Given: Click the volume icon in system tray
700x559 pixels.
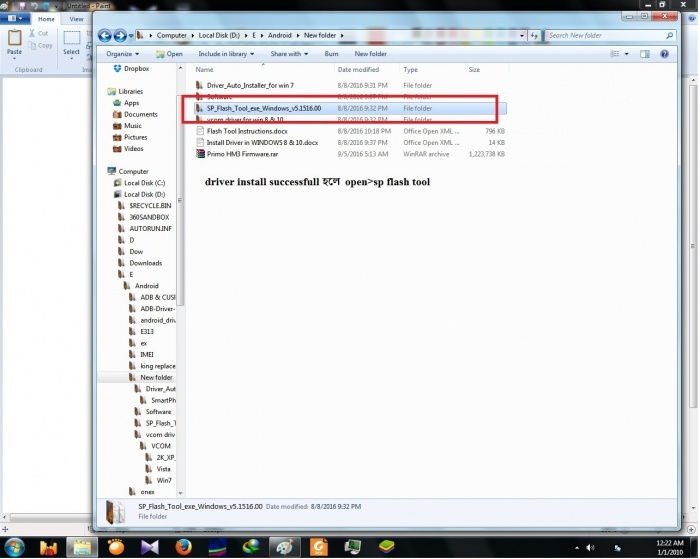Looking at the screenshot, I should (590, 547).
